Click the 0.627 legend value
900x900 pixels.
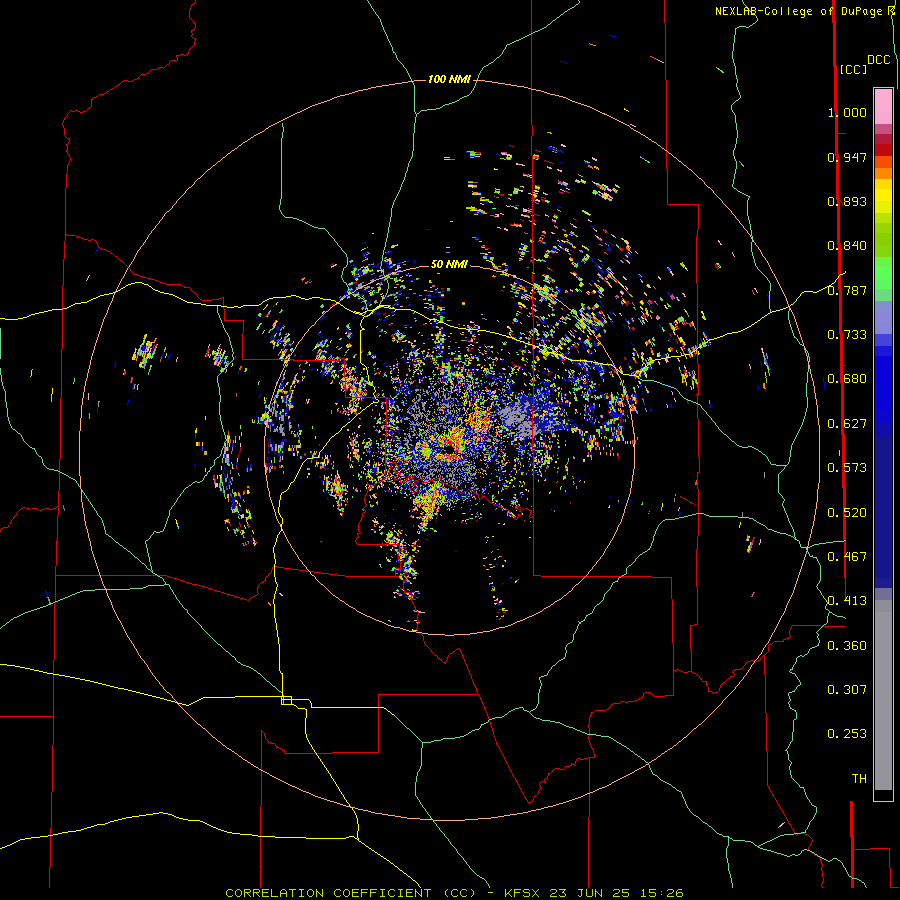point(847,424)
